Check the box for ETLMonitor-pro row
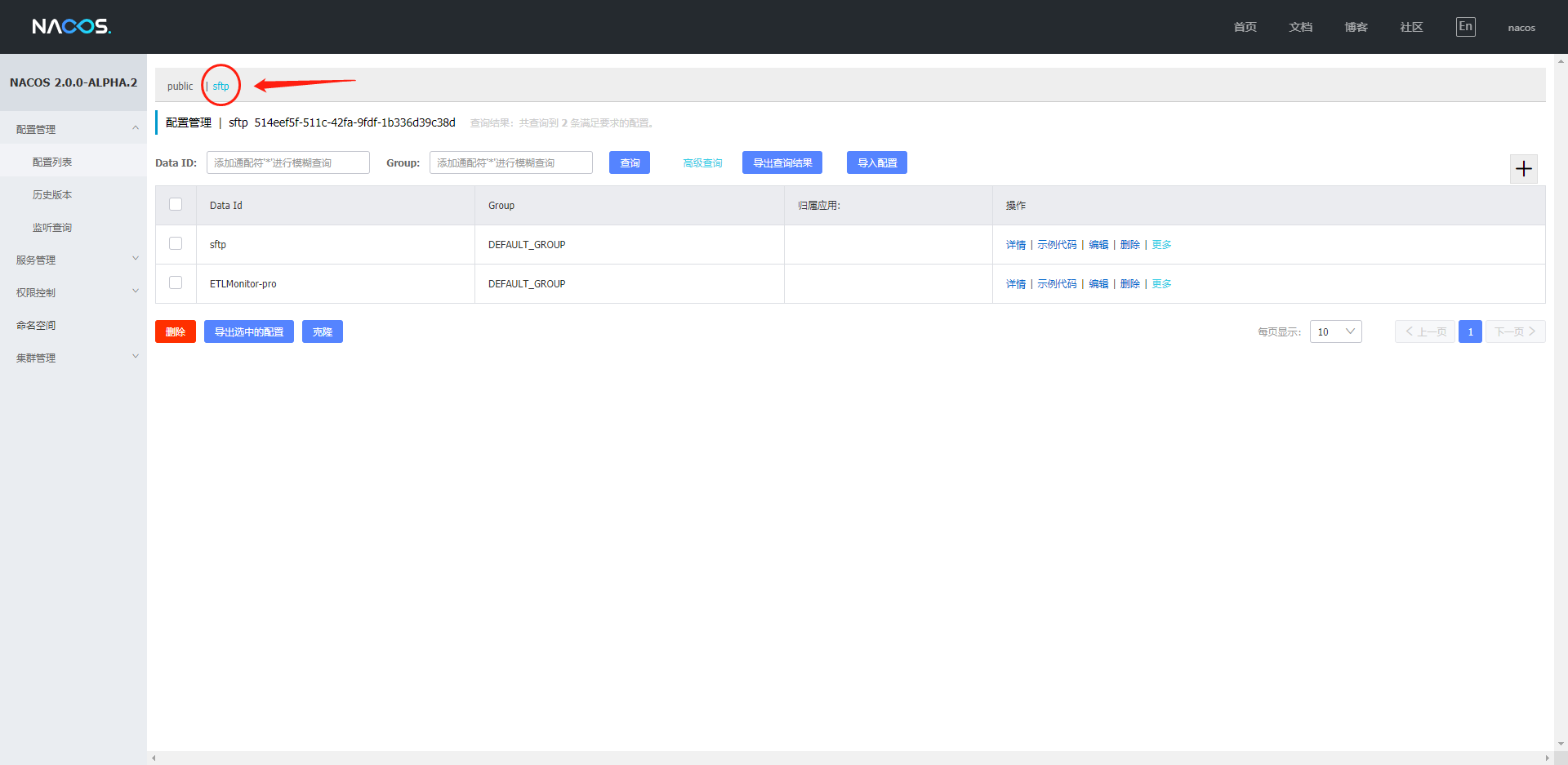This screenshot has width=1568, height=765. [x=176, y=282]
